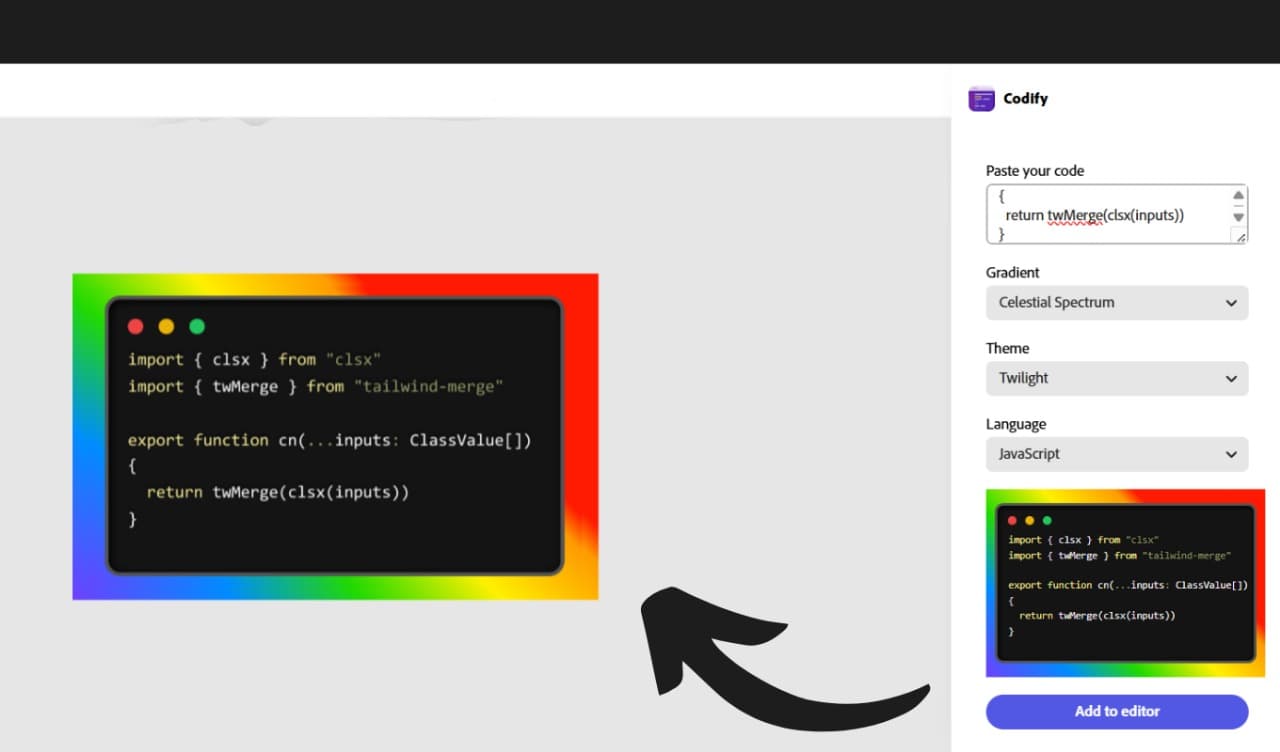Click the yellow dot on the code window

166,326
